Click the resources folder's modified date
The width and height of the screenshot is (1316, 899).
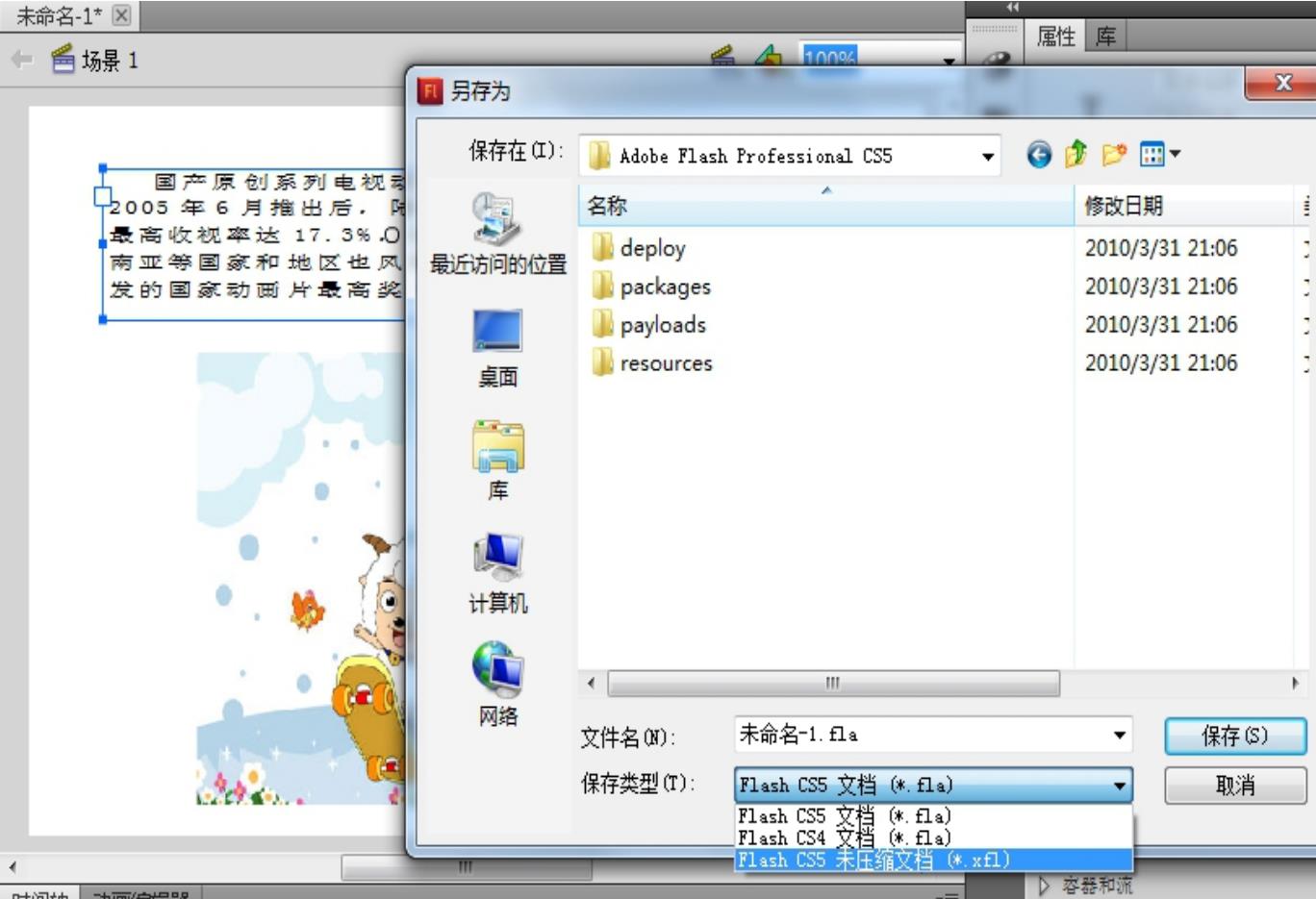pos(1161,363)
